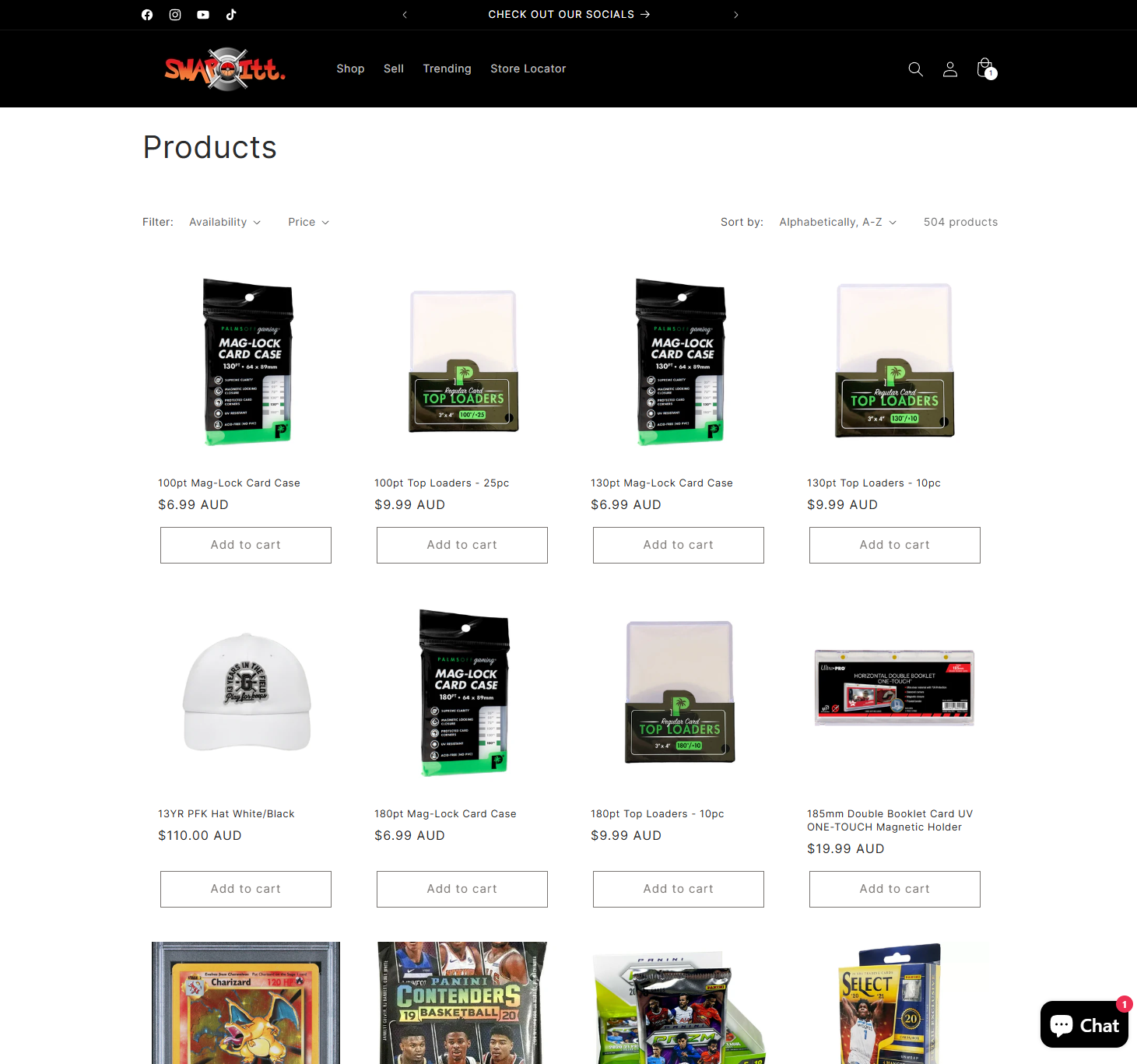Open the Sort by Alphabetically A-Z dropdown
This screenshot has height=1064, width=1137.
pos(838,222)
